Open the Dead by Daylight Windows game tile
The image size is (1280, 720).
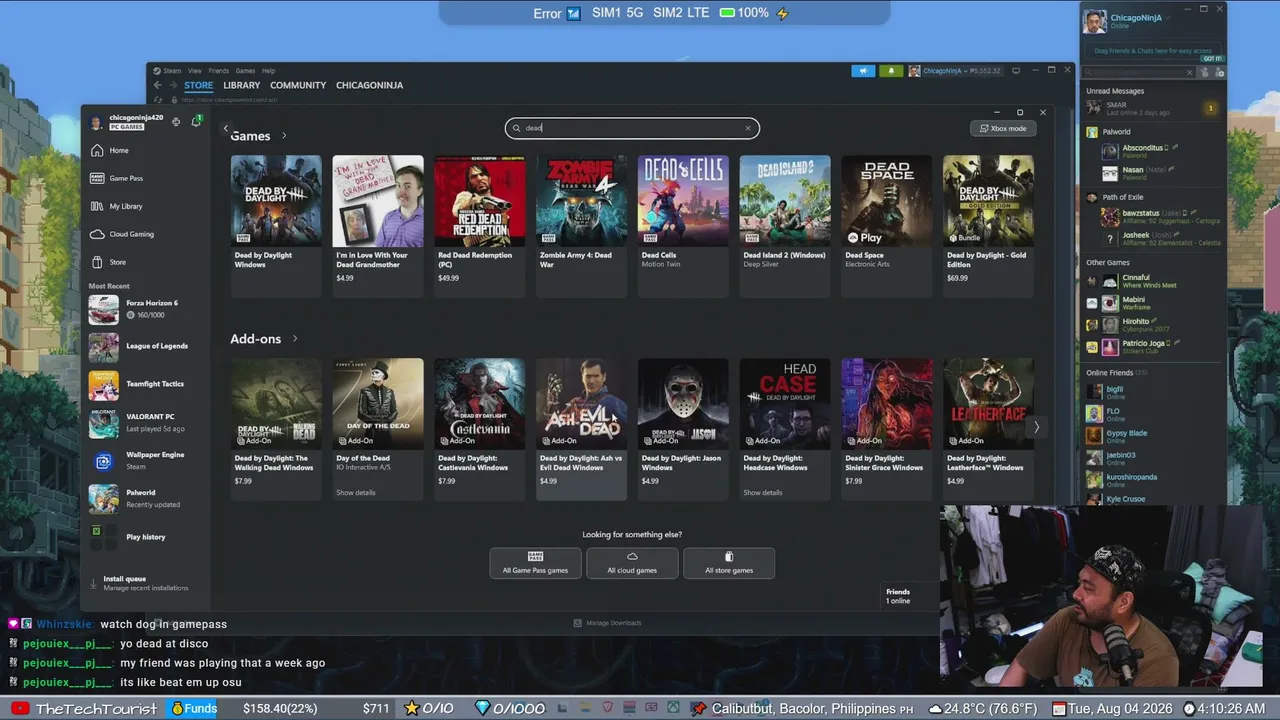pyautogui.click(x=276, y=226)
